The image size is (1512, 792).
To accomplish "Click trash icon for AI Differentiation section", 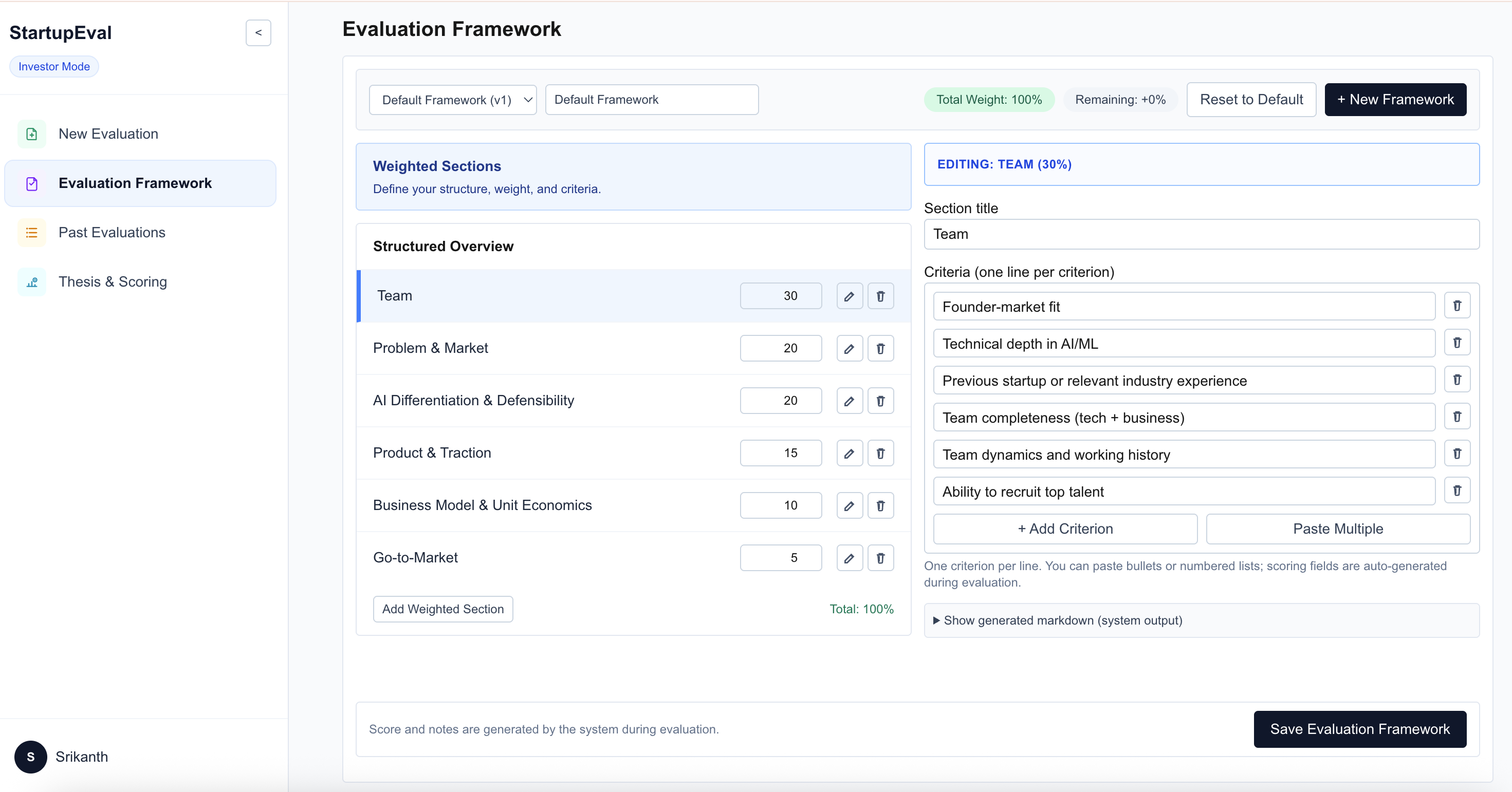I will pos(880,401).
